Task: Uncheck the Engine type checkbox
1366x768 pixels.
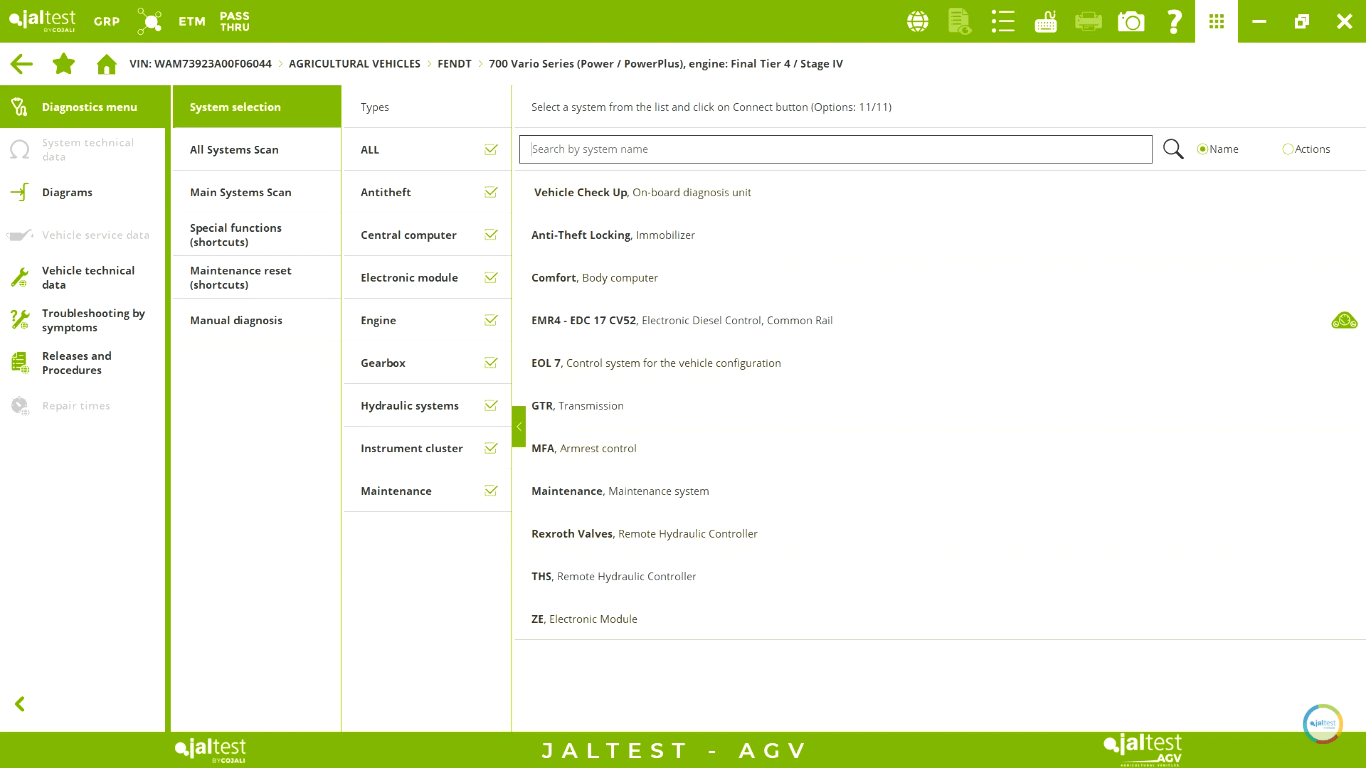Action: point(490,320)
